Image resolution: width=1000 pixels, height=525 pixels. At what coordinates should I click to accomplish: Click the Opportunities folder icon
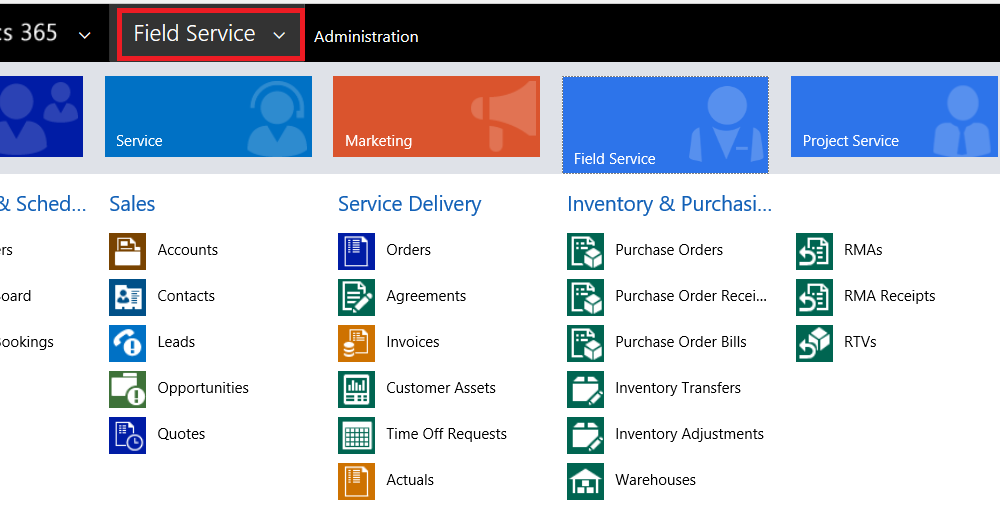pyautogui.click(x=128, y=389)
